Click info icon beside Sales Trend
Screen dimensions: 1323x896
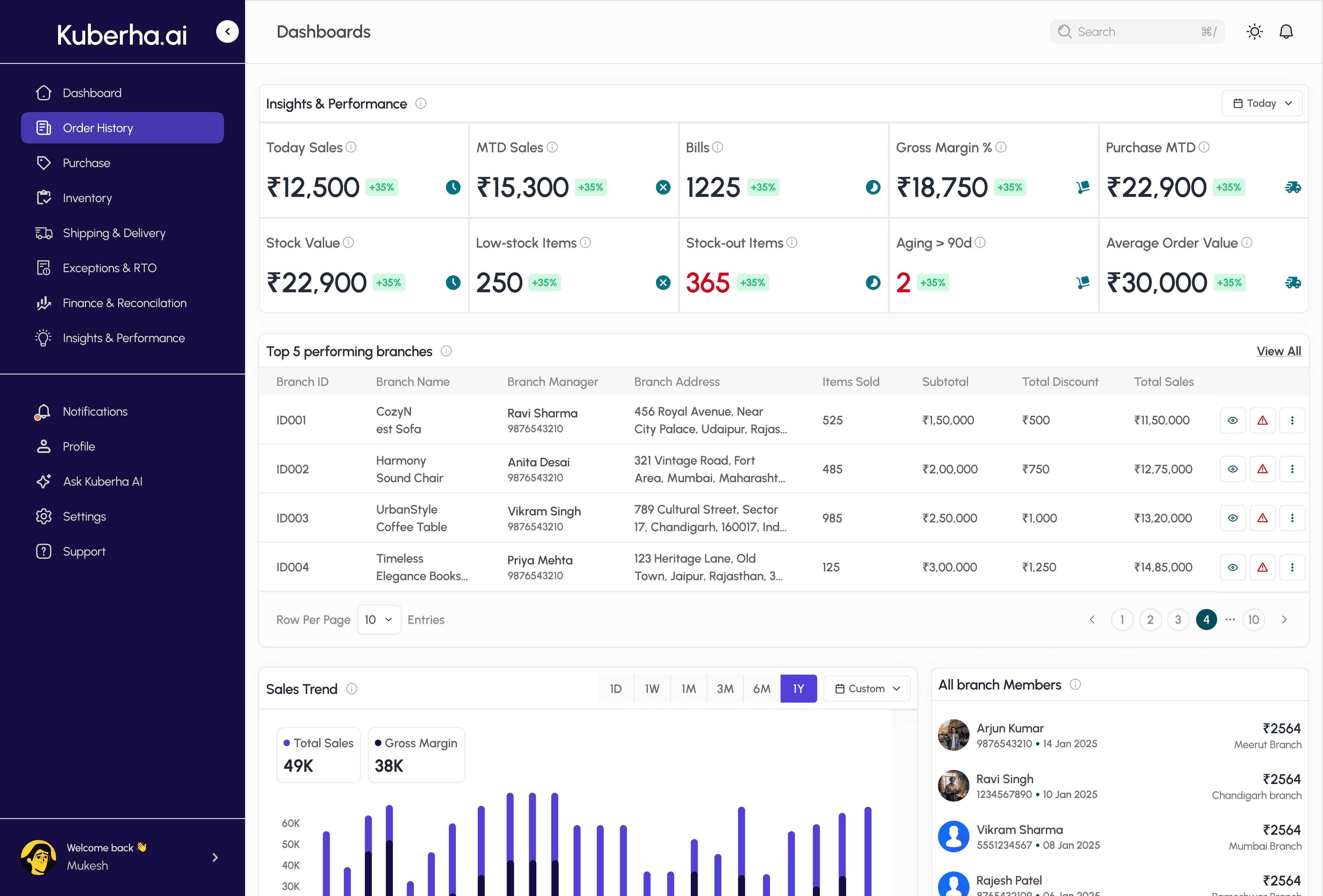click(352, 689)
